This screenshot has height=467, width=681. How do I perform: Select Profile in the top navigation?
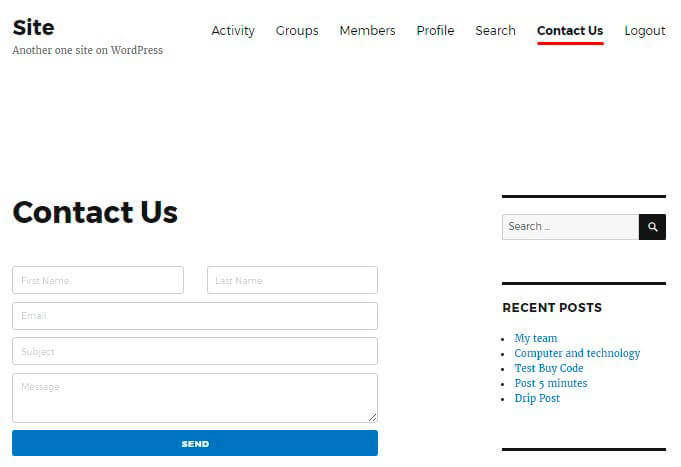click(x=435, y=31)
